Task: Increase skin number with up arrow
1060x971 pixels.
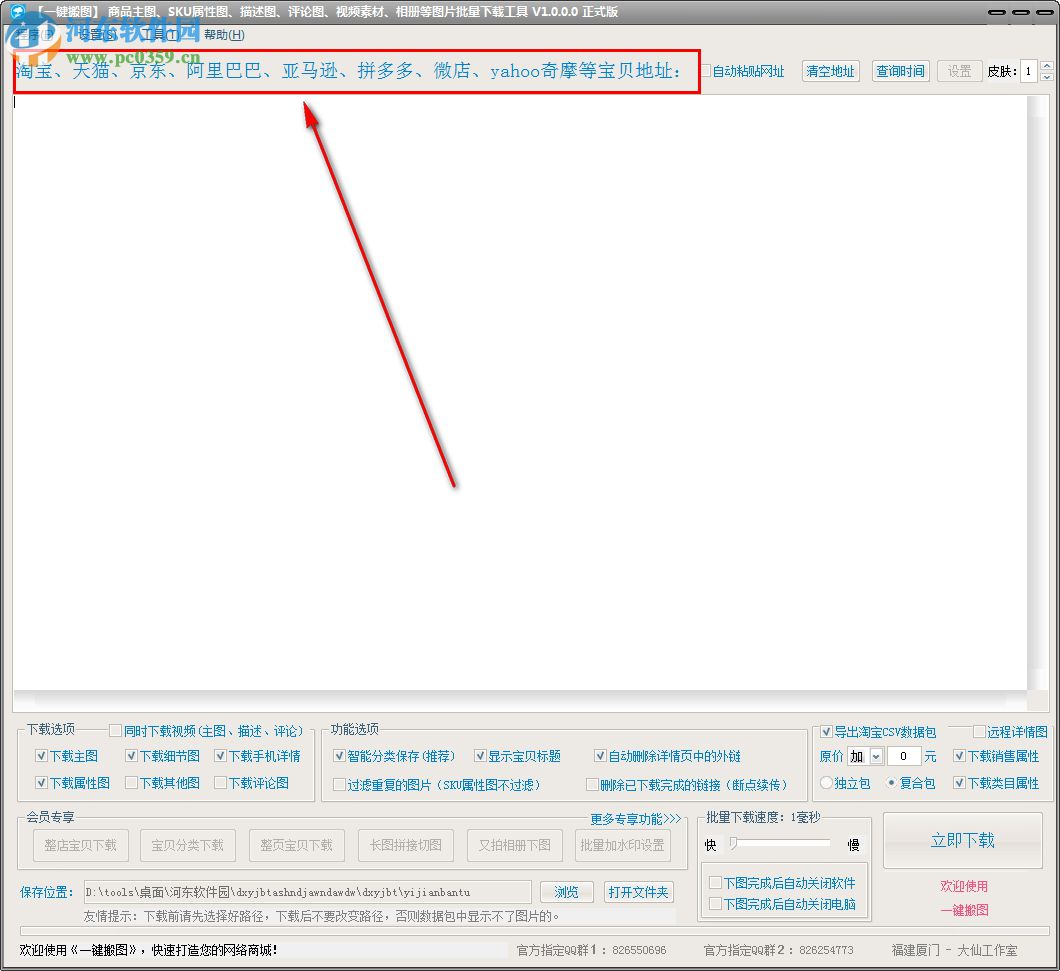Action: (1046, 66)
